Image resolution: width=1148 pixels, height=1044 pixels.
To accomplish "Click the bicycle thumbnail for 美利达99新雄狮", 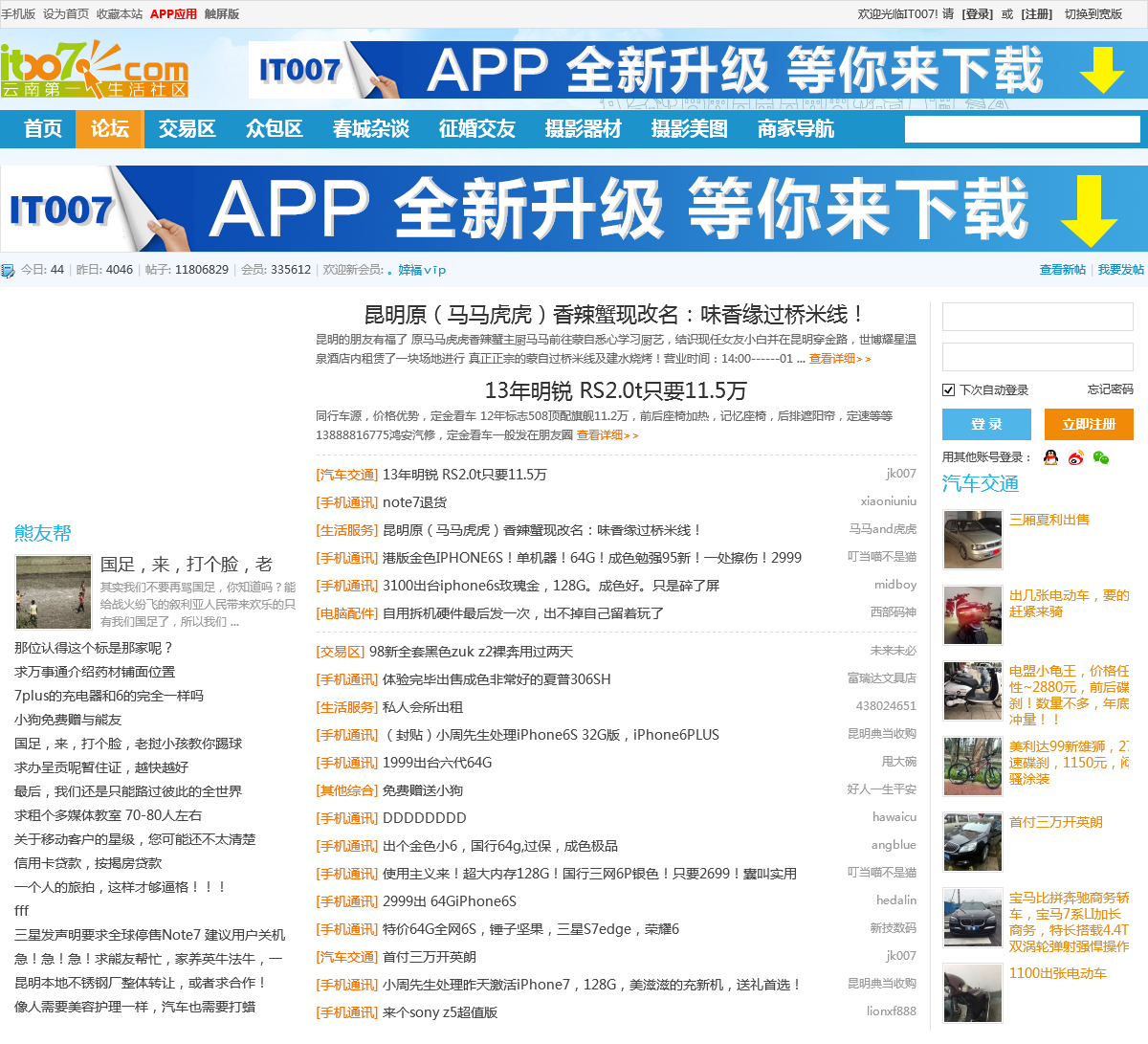I will tap(972, 766).
